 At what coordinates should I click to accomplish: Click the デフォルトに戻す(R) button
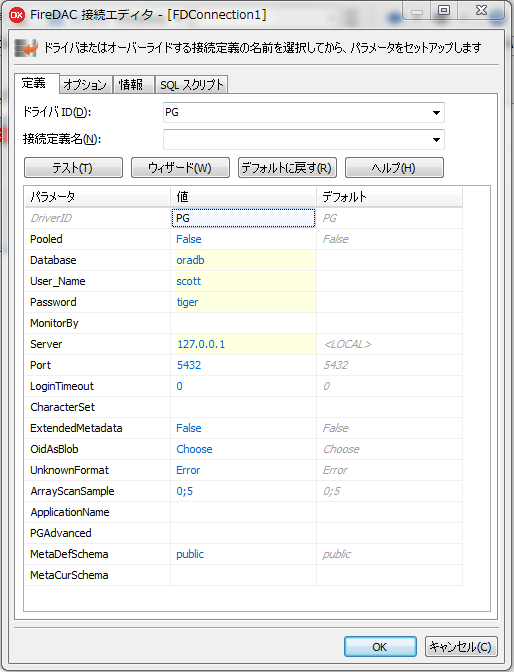point(287,168)
